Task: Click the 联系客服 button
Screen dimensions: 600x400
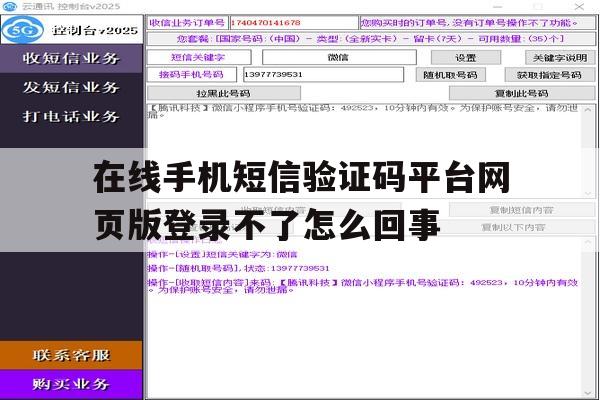Action: pos(71,355)
